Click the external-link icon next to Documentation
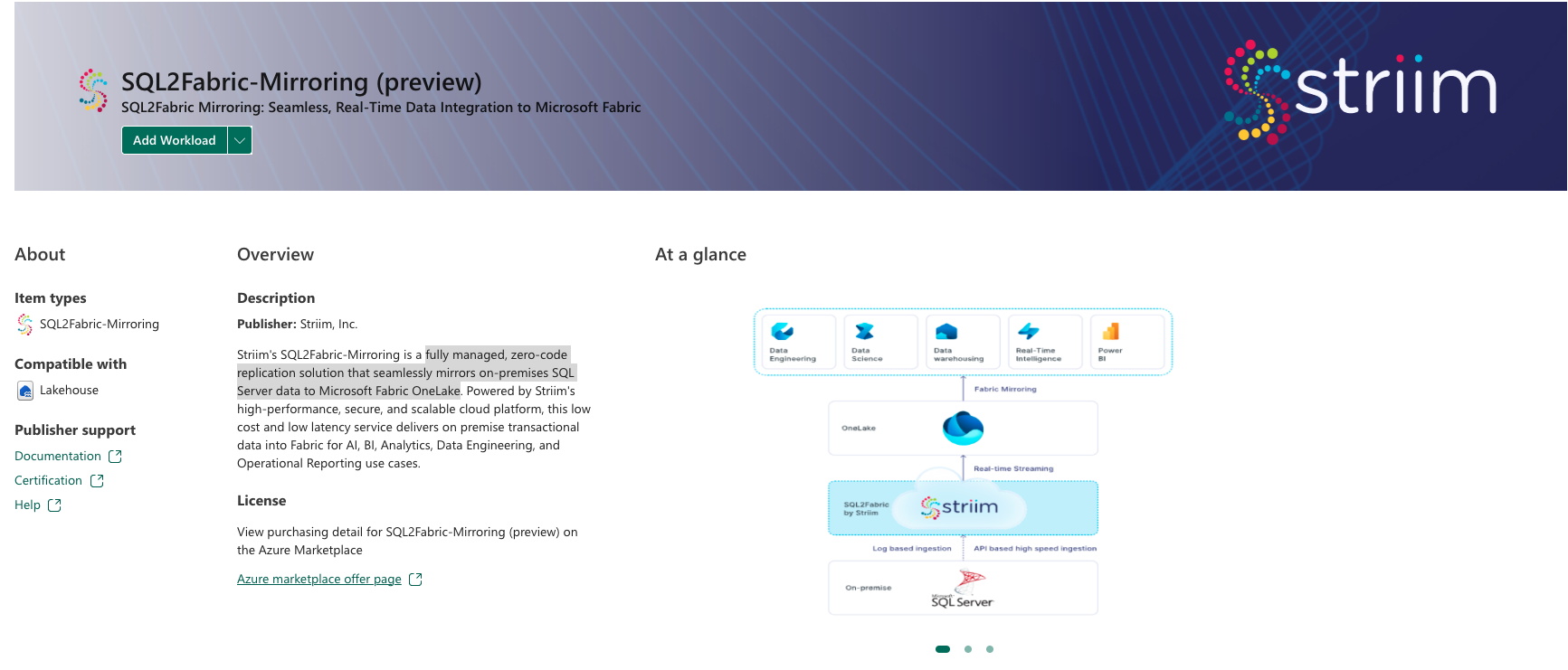 (115, 457)
